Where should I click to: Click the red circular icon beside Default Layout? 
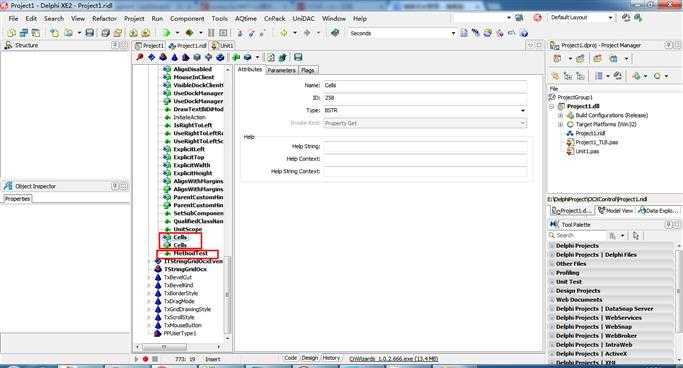(538, 18)
